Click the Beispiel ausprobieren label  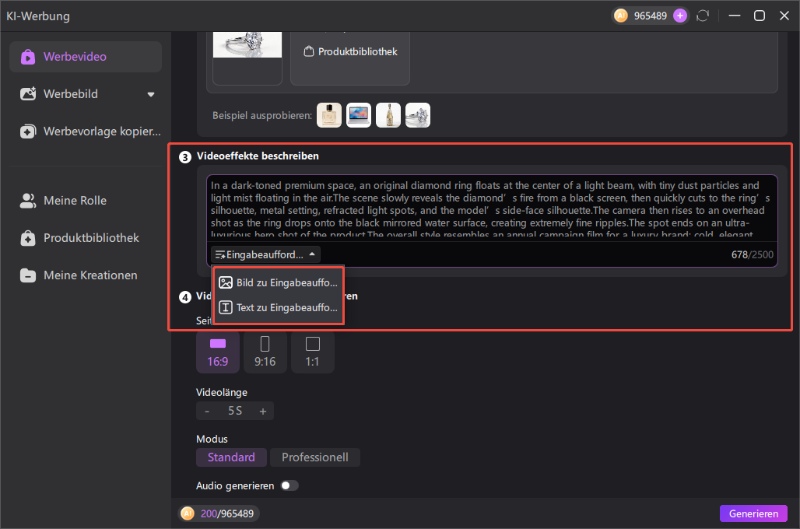[x=262, y=115]
